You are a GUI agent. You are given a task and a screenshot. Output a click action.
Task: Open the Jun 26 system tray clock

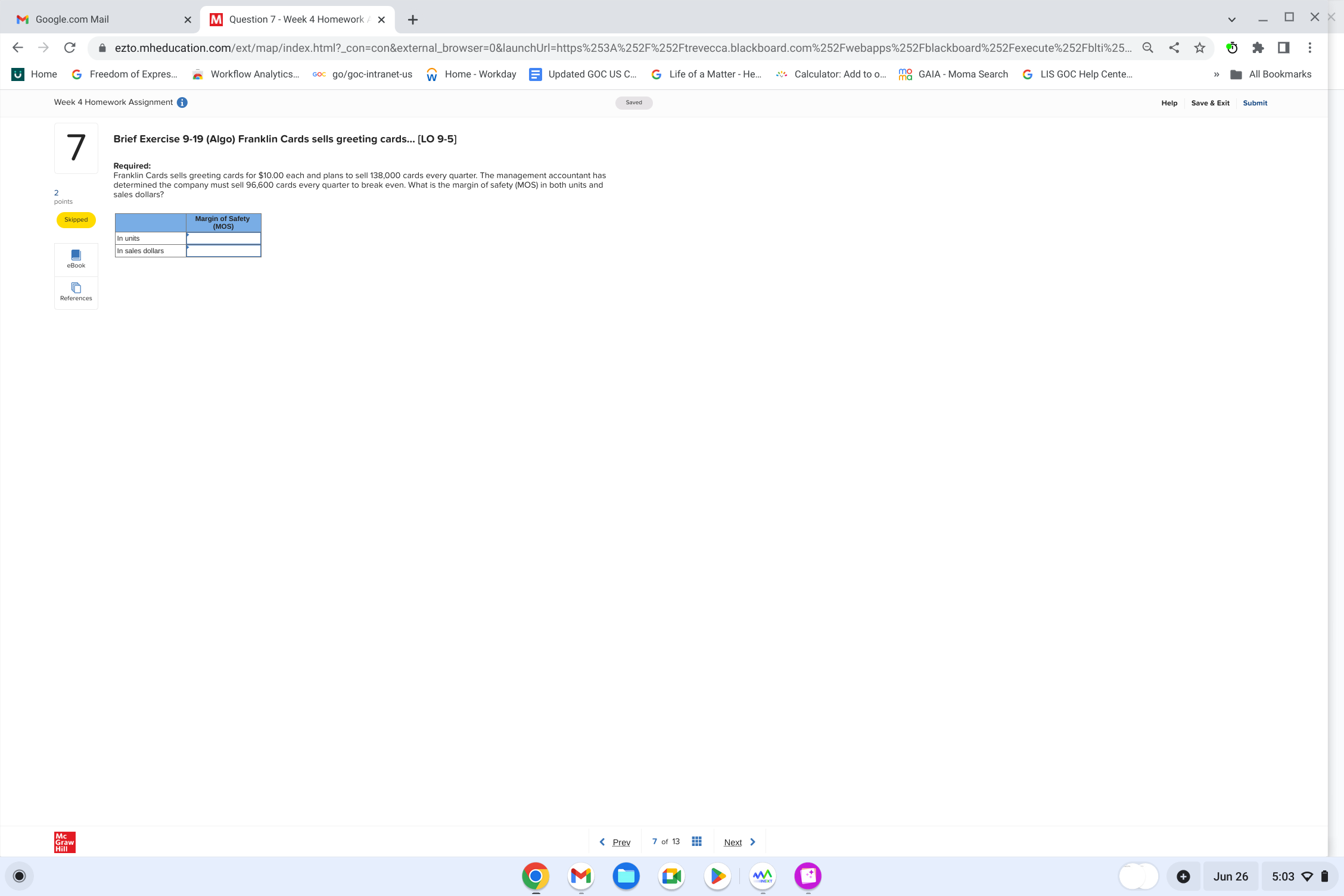(x=1230, y=876)
